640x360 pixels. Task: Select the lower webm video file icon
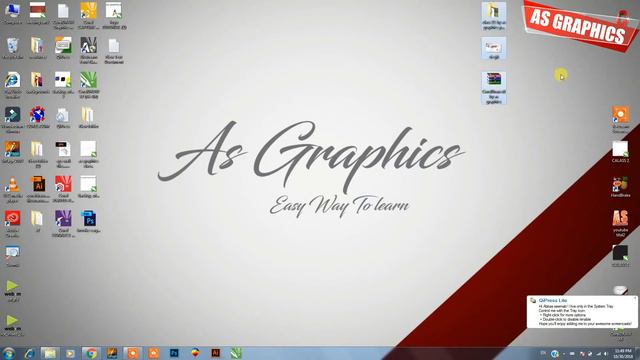pyautogui.click(x=12, y=325)
